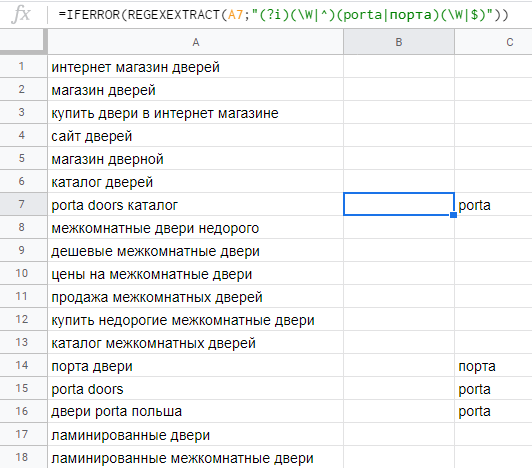This screenshot has width=532, height=468.
Task: Click the select-all corner box
Action: click(23, 41)
